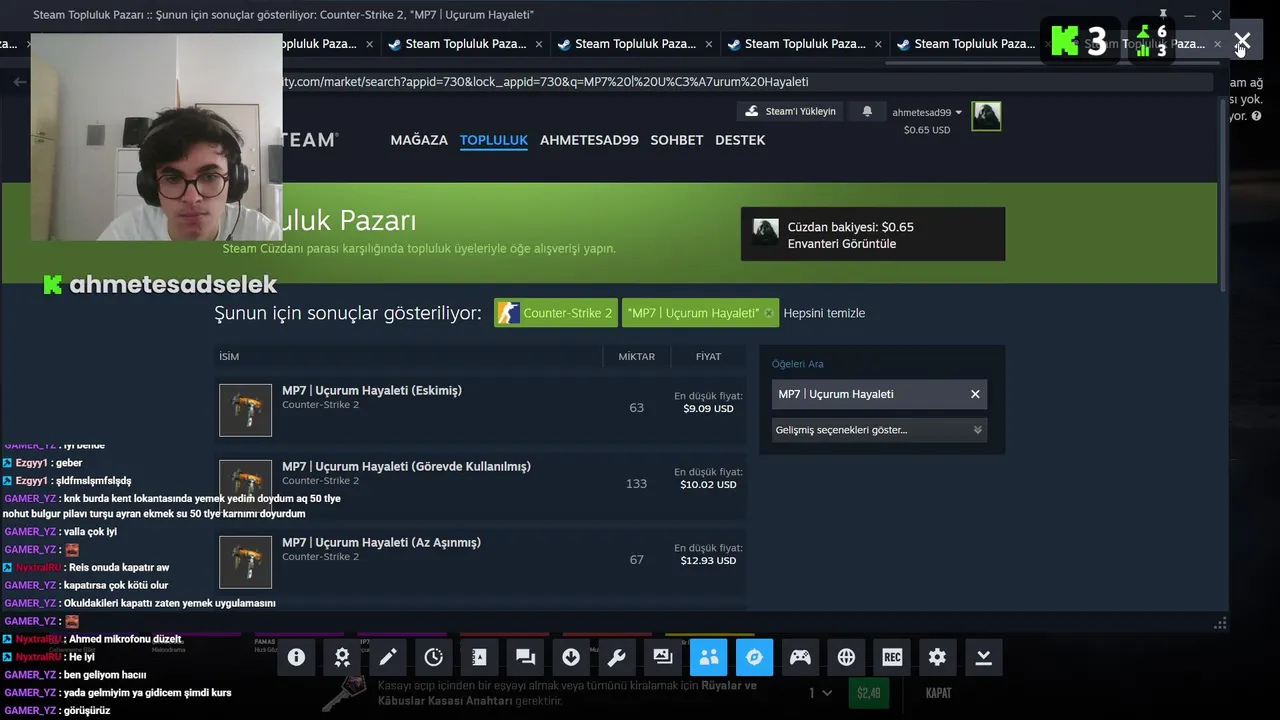Open the game info icon in the overlay toolbar
Screen dimensions: 1280x720
point(296,657)
